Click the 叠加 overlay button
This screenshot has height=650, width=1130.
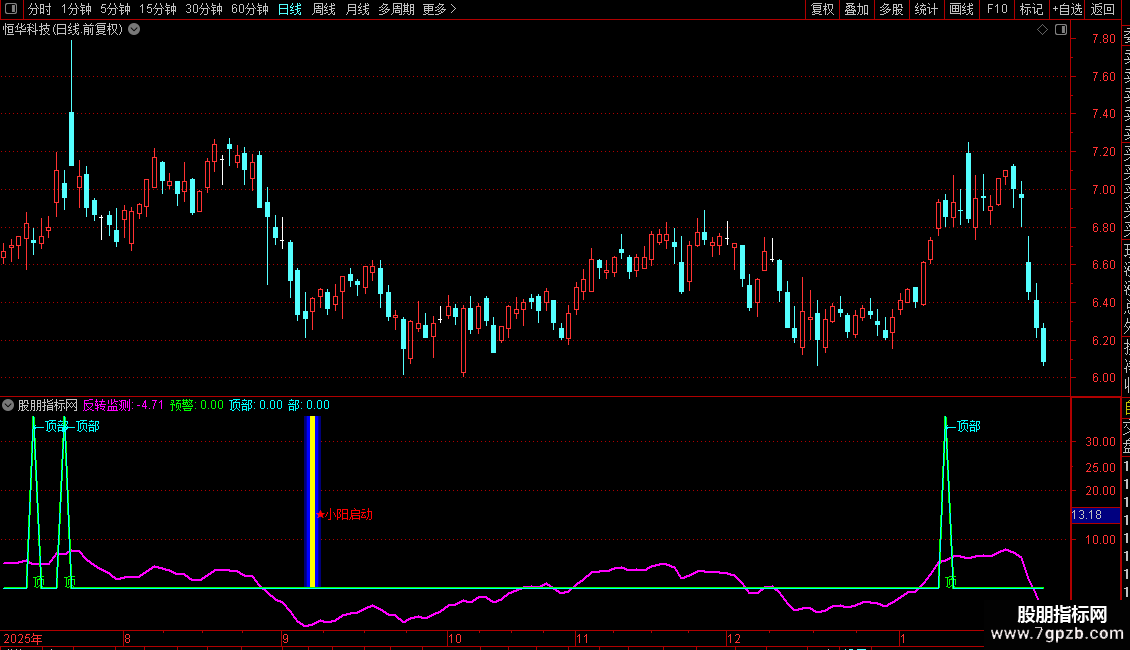tap(856, 9)
